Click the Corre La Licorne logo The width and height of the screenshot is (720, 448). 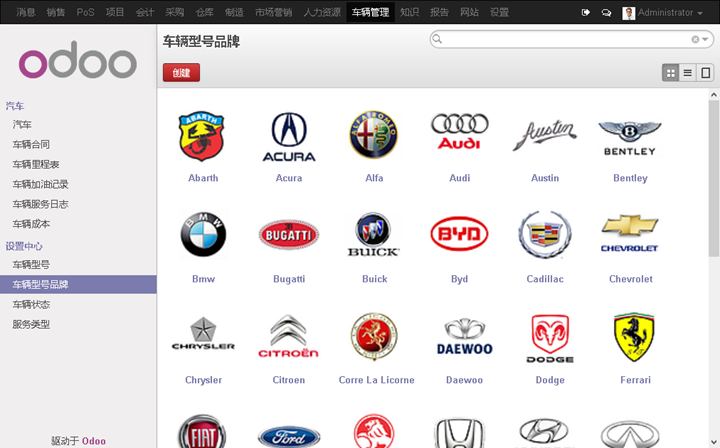coord(374,336)
